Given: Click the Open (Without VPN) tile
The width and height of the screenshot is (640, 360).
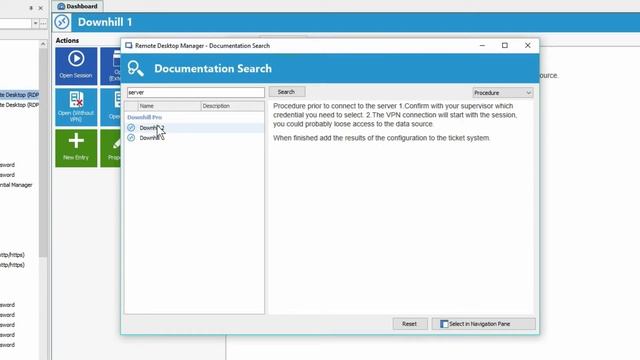Looking at the screenshot, I should 76,107.
